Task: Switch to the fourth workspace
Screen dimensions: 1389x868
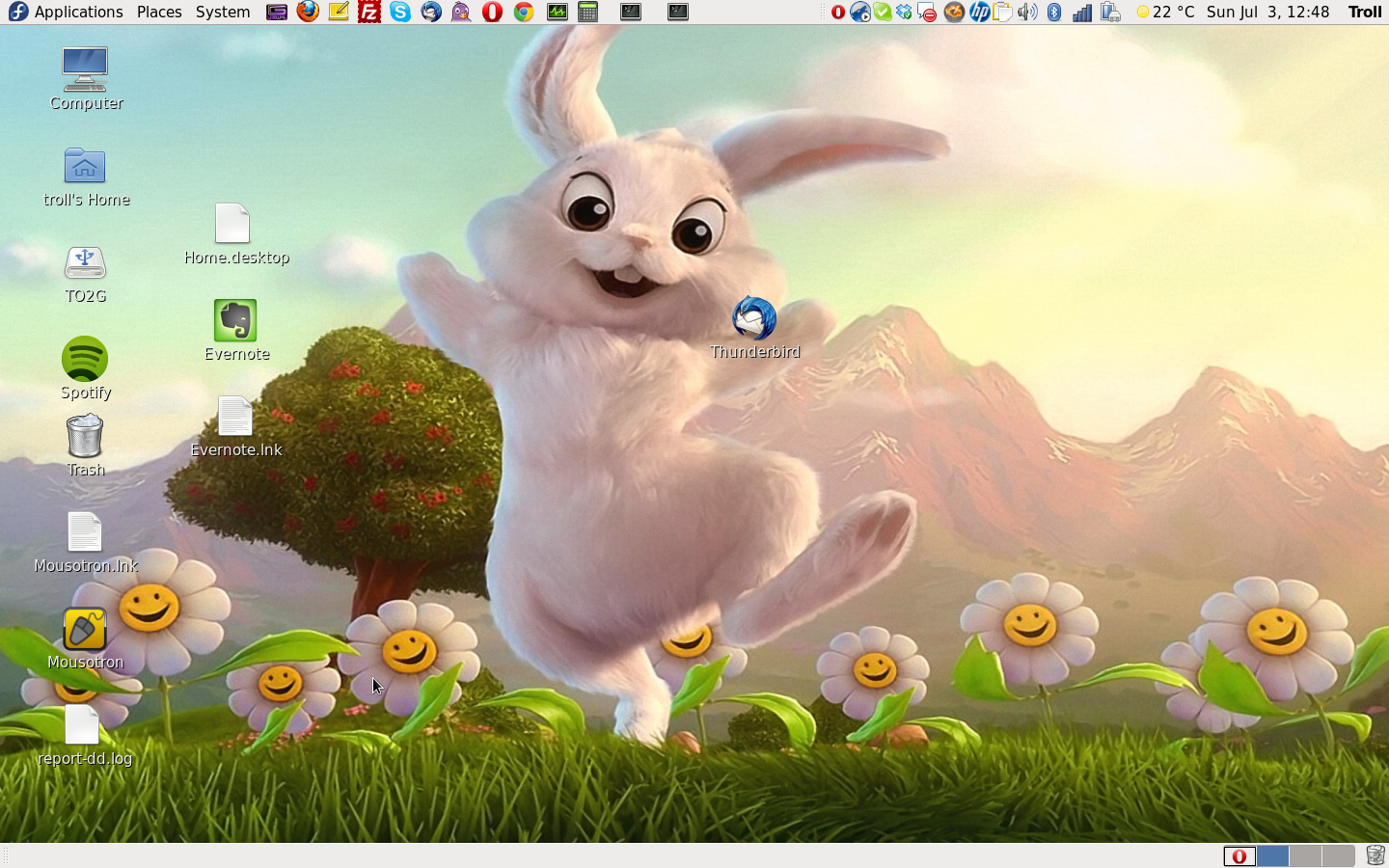Action: [x=1338, y=855]
